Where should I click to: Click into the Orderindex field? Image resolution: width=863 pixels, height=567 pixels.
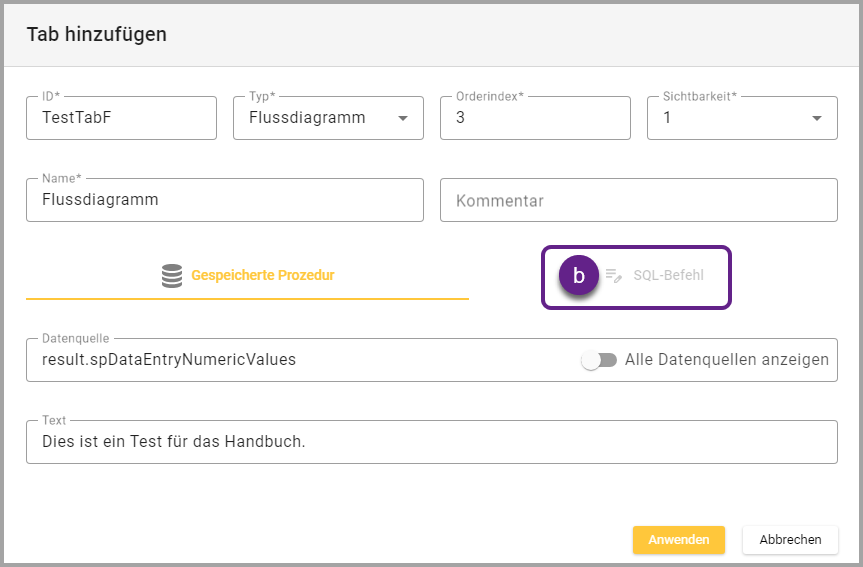coord(535,118)
